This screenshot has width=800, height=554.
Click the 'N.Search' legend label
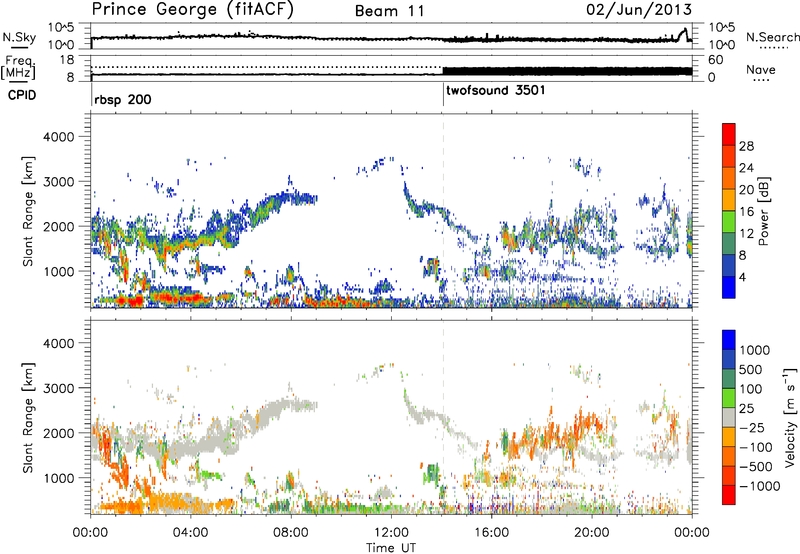772,37
